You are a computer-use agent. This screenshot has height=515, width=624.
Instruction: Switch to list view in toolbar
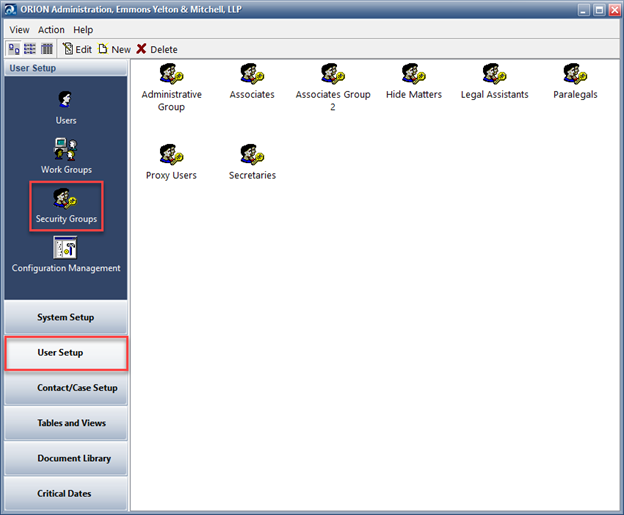tap(30, 49)
